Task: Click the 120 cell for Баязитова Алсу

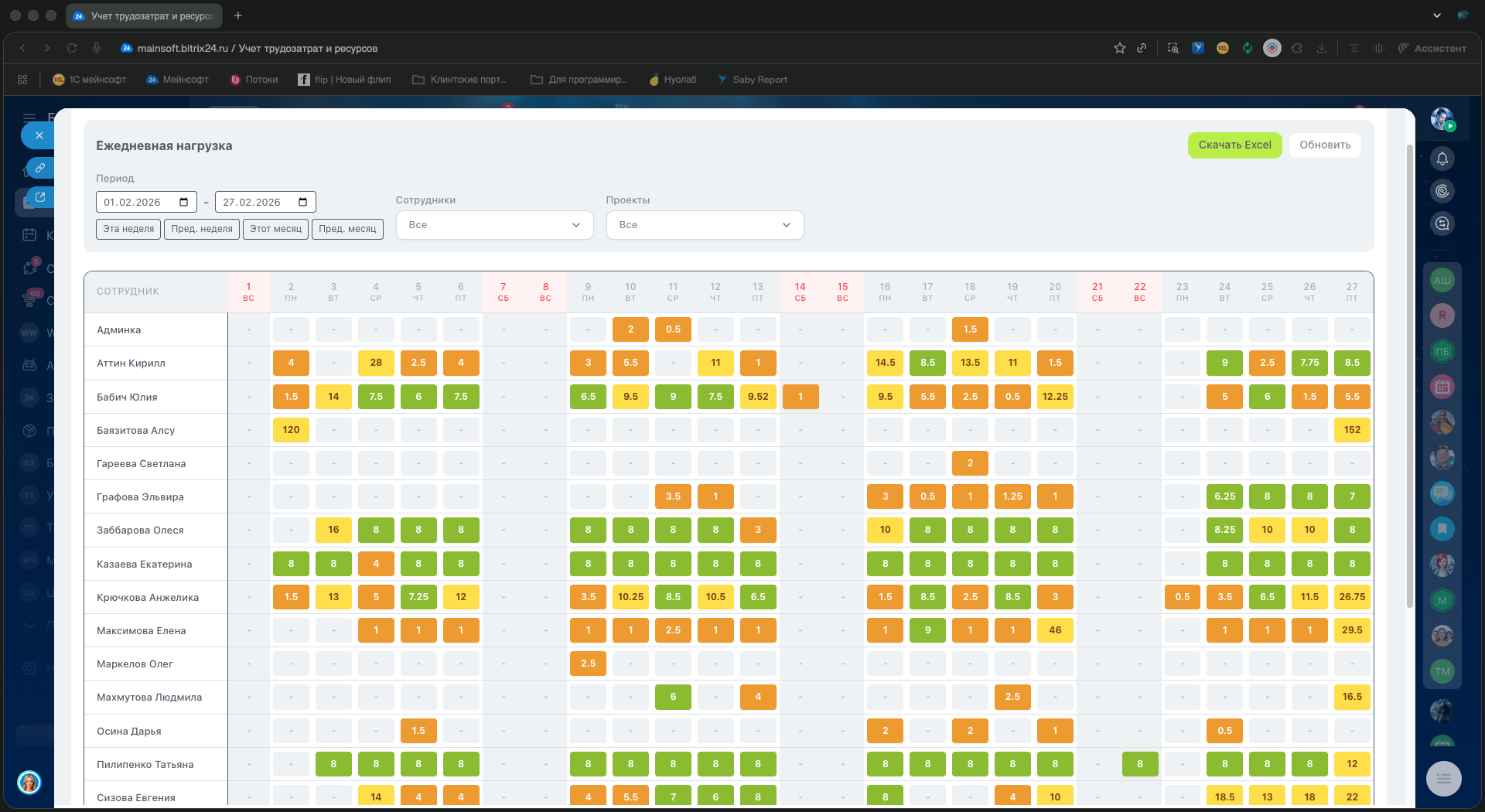Action: 291,430
